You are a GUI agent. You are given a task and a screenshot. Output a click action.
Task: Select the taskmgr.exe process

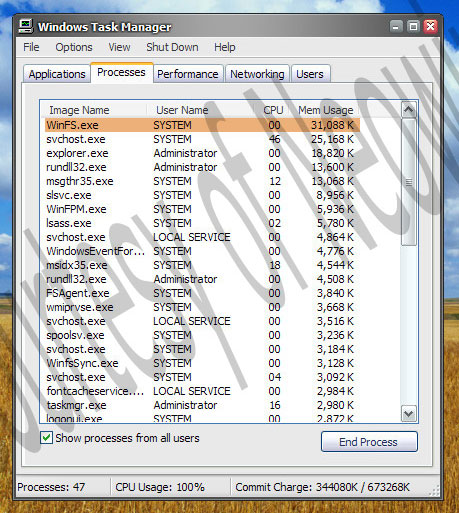pyautogui.click(x=202, y=405)
